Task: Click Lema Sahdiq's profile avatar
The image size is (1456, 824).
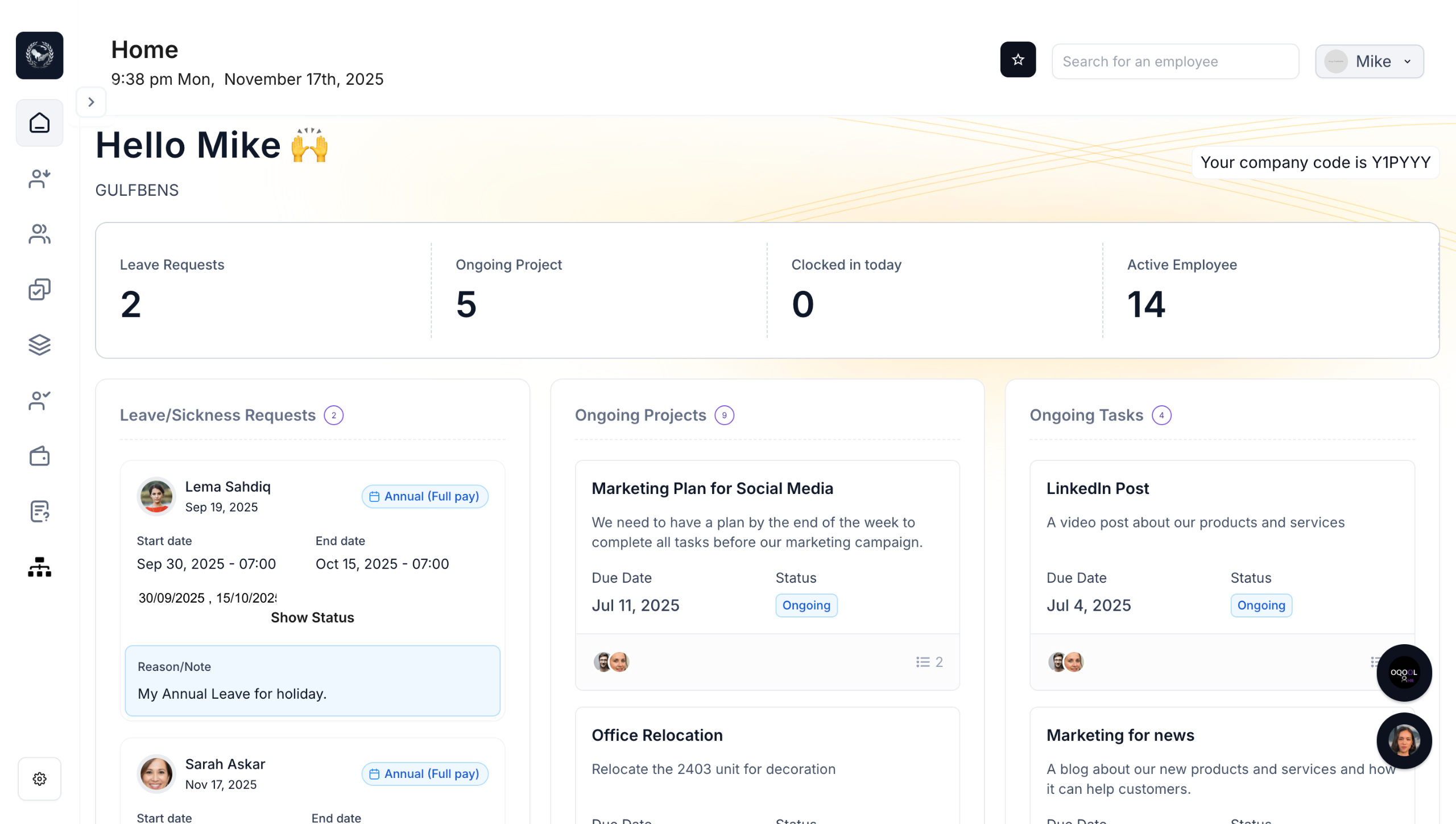Action: [x=156, y=496]
